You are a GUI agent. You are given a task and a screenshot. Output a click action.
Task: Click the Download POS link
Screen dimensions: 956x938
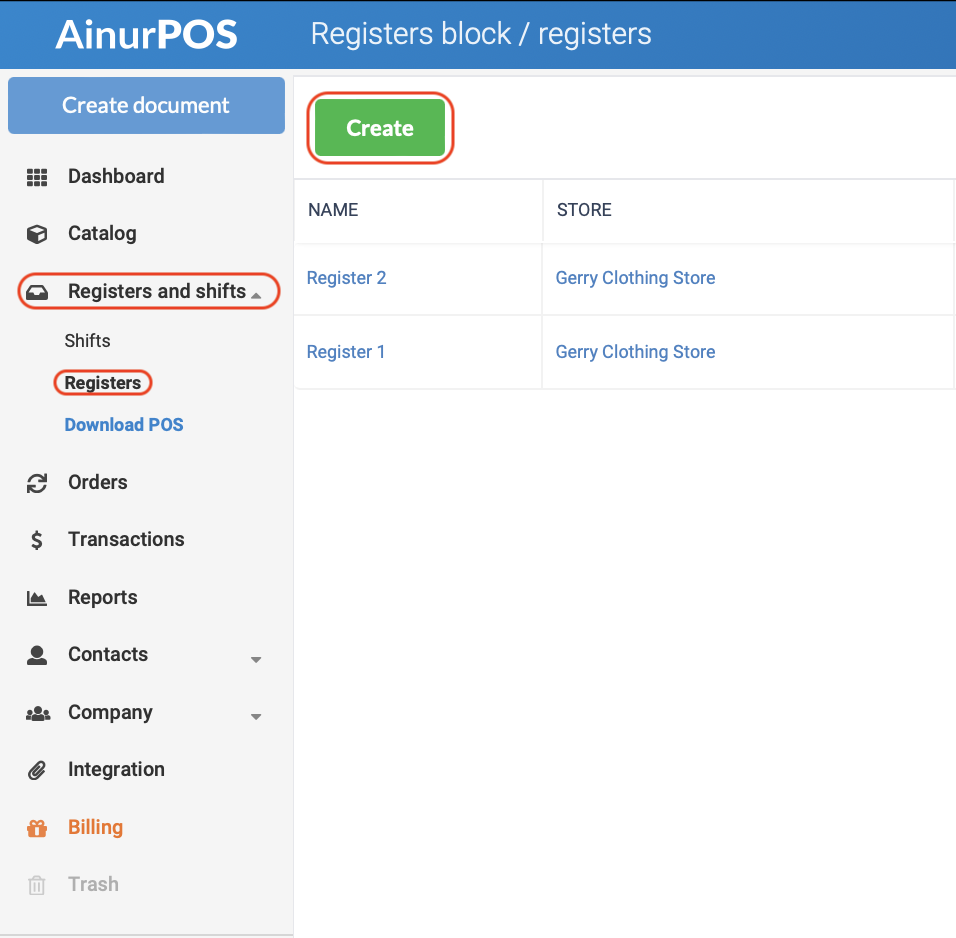click(x=124, y=424)
